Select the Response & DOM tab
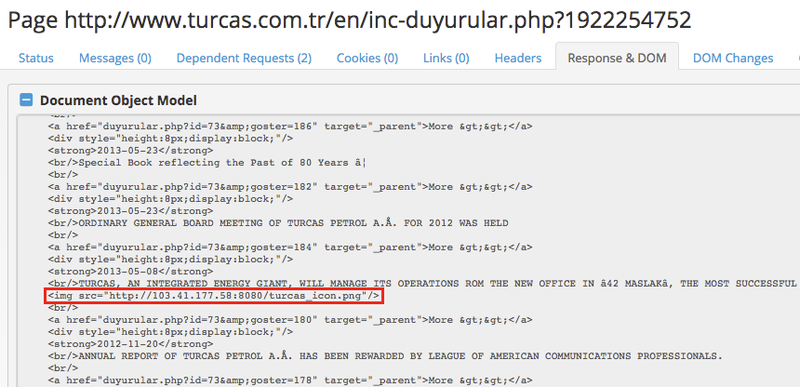 (617, 58)
